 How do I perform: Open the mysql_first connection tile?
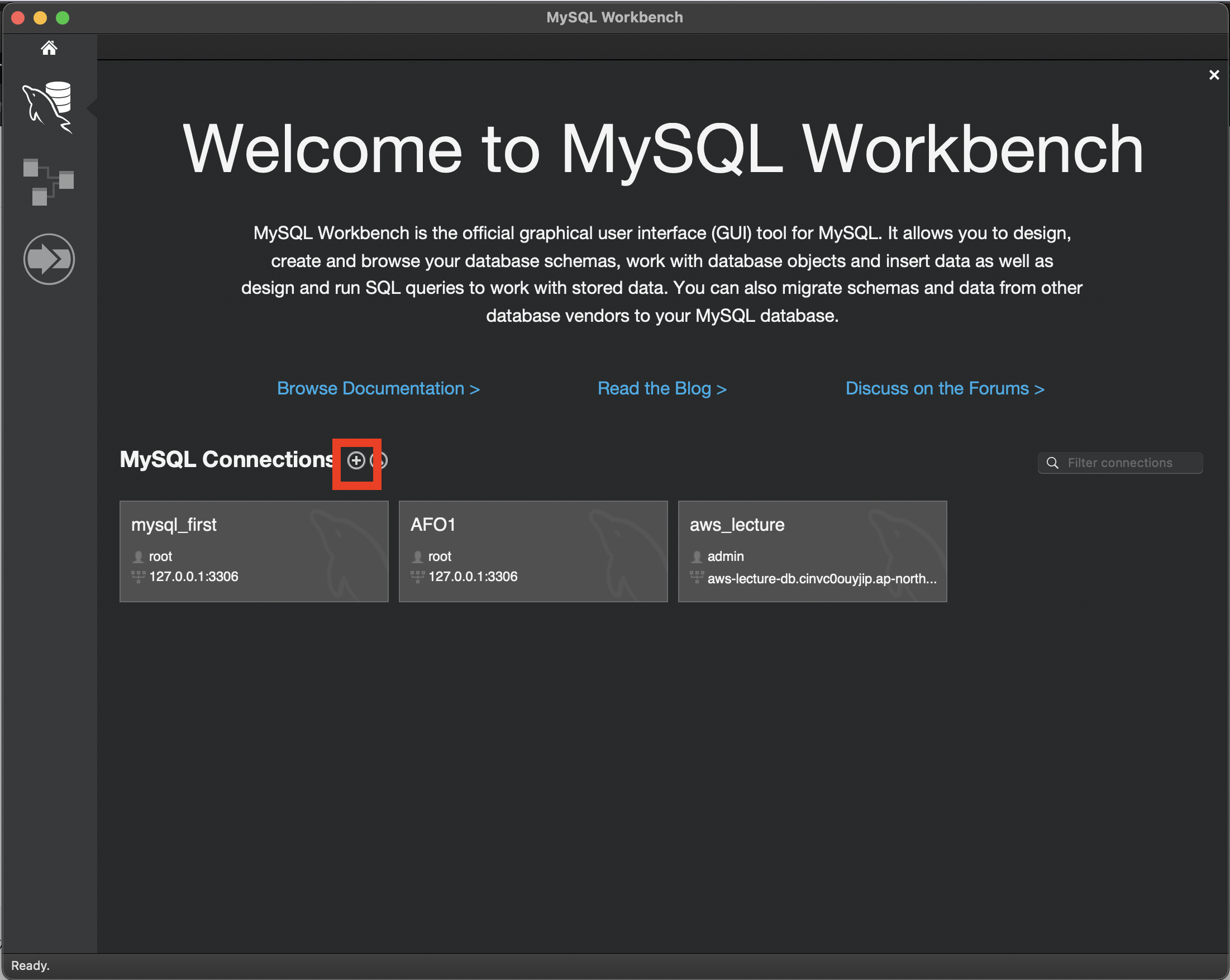tap(254, 551)
